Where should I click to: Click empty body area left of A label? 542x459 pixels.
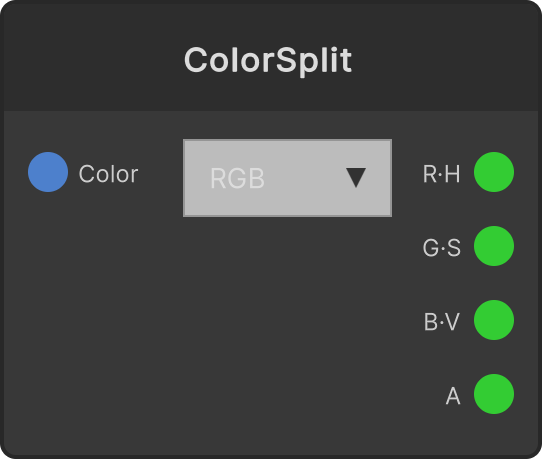[x=311, y=396]
